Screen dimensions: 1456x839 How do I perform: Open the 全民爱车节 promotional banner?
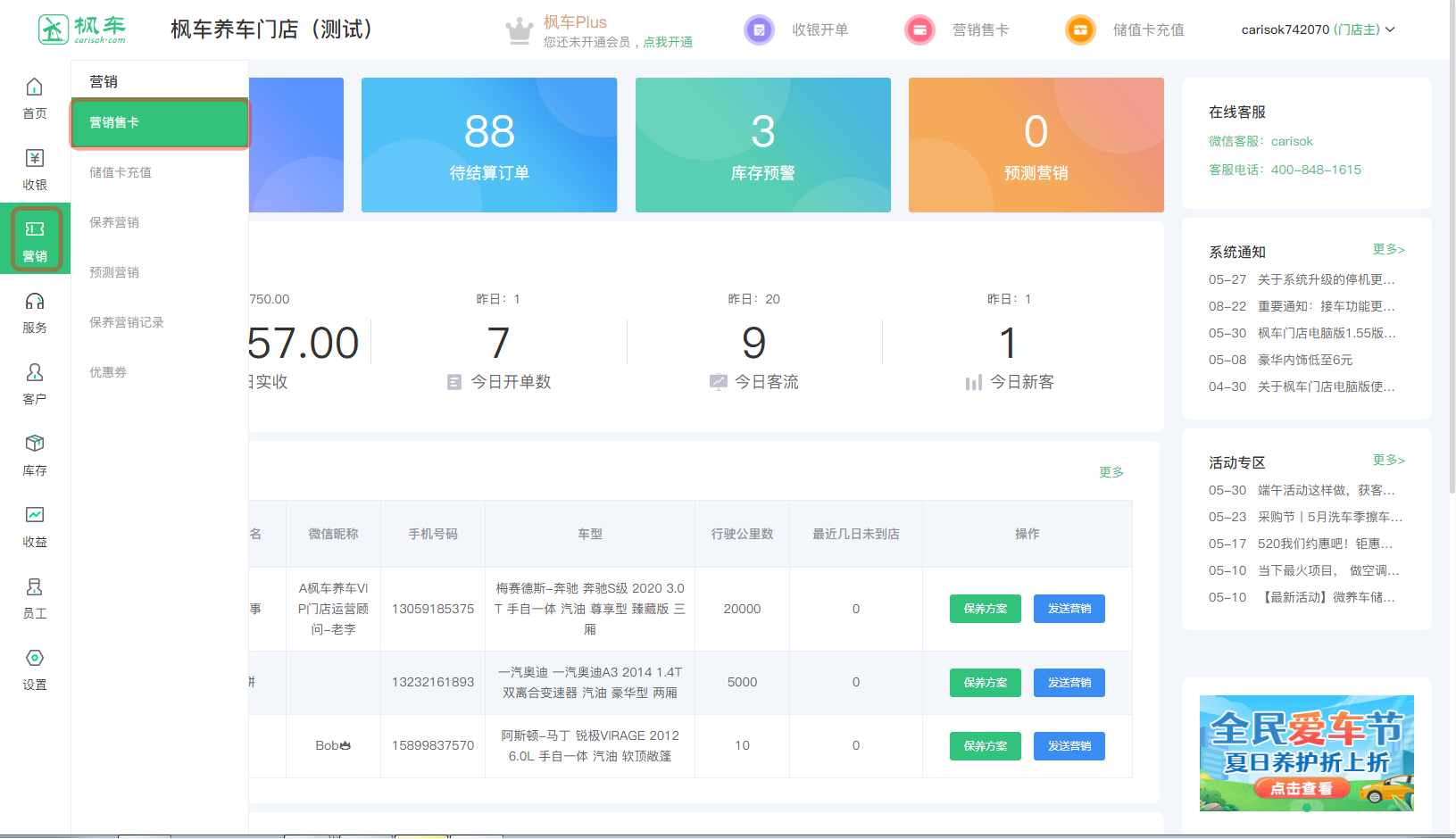point(1306,752)
